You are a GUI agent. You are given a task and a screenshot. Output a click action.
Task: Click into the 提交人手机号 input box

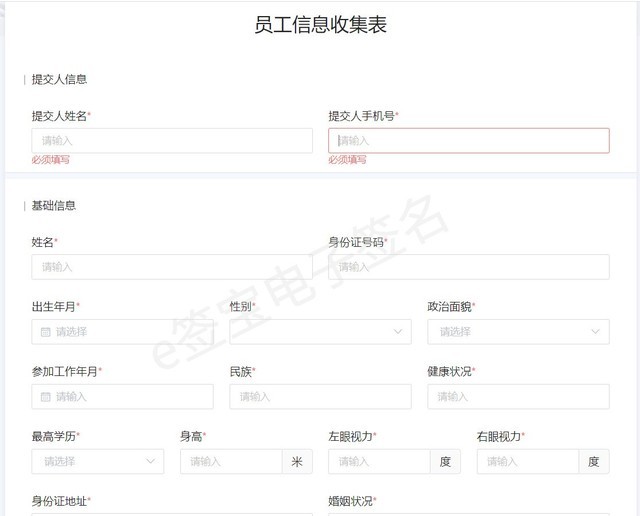(x=468, y=141)
